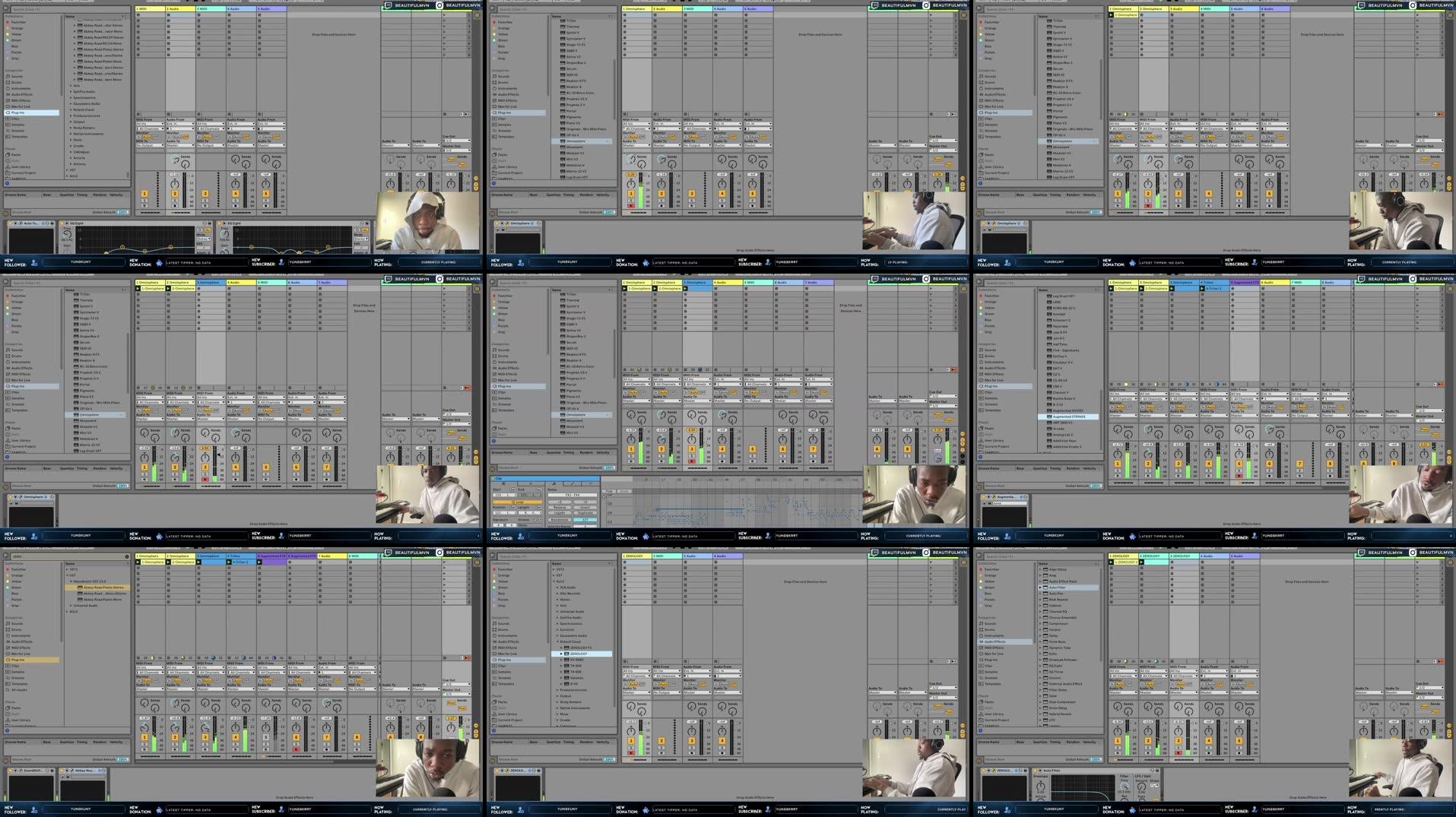Click icon beside Analog Lab V browser entry
This screenshot has width=1456, height=817.
click(1048, 435)
